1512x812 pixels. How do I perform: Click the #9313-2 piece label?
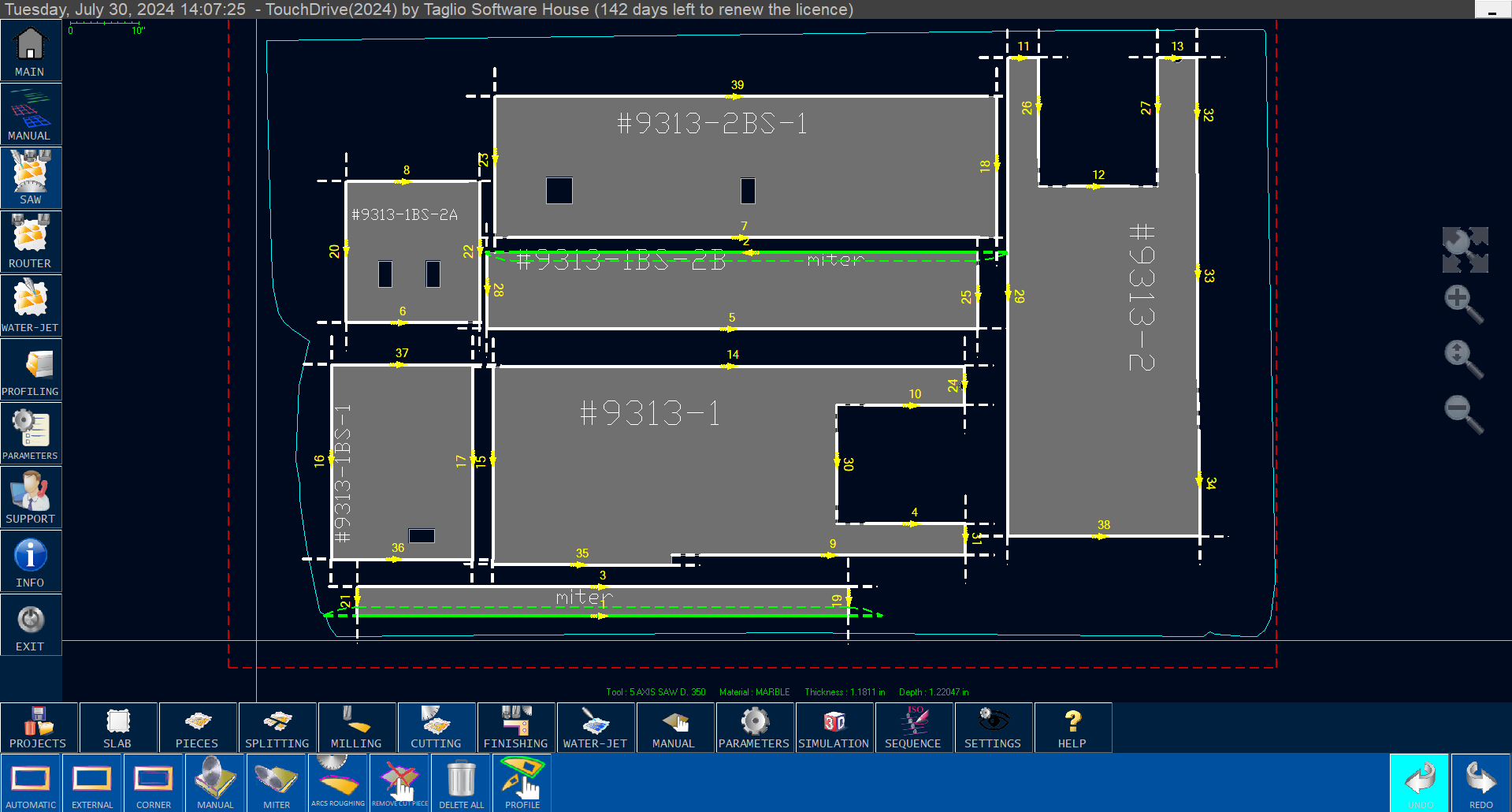(x=1142, y=297)
